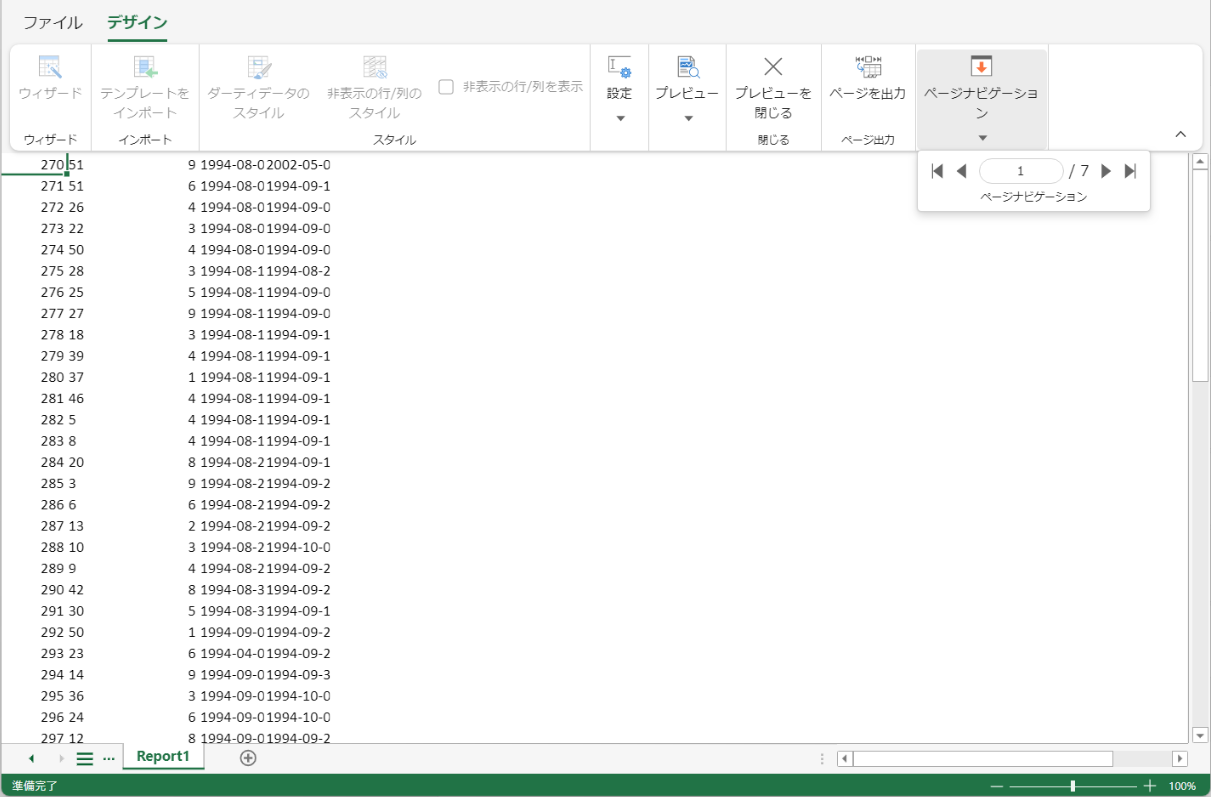Click the page number input field
The height and width of the screenshot is (797, 1211).
1020,171
